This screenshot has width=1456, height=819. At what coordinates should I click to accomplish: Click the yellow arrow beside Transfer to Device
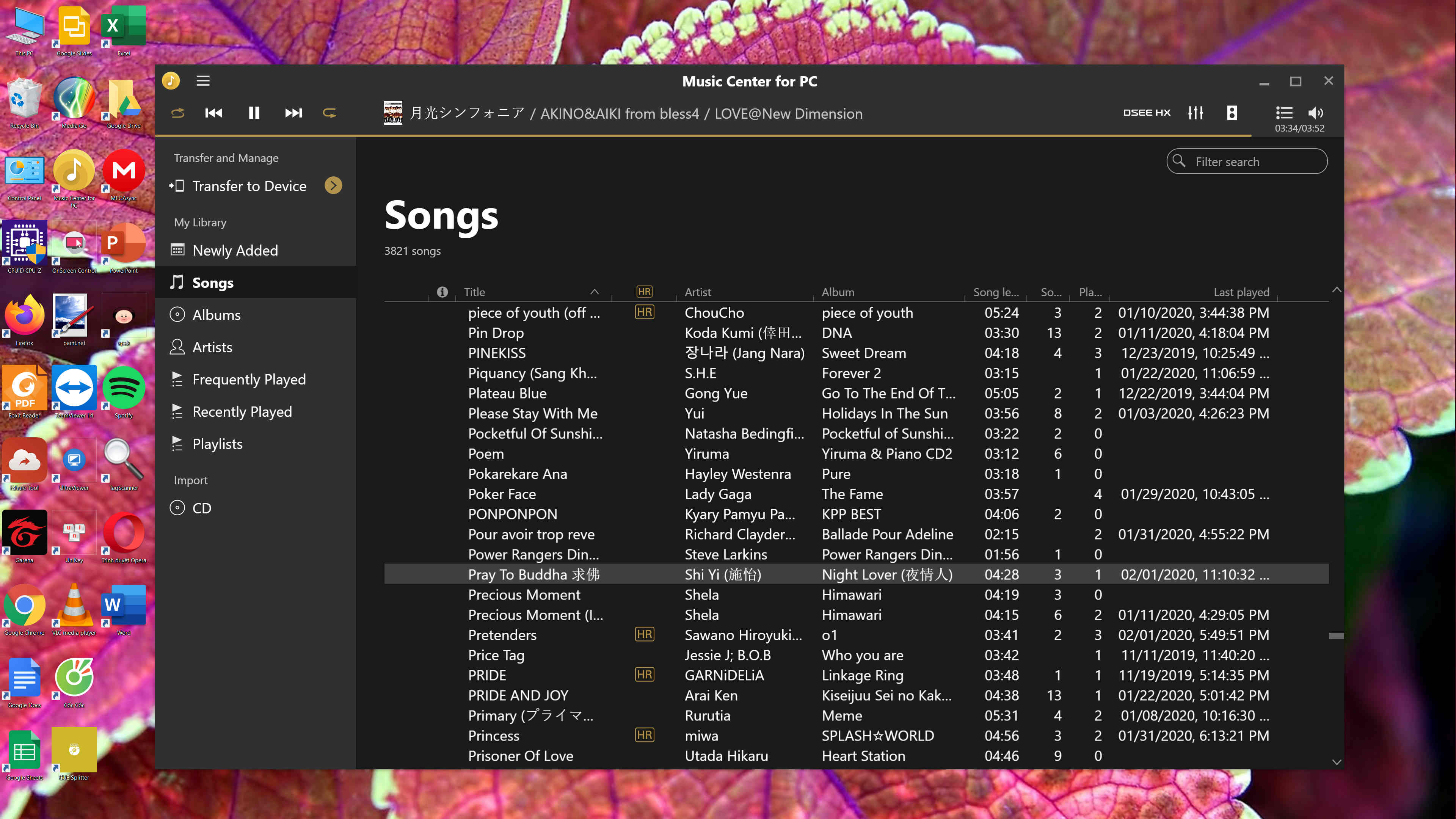coord(334,185)
